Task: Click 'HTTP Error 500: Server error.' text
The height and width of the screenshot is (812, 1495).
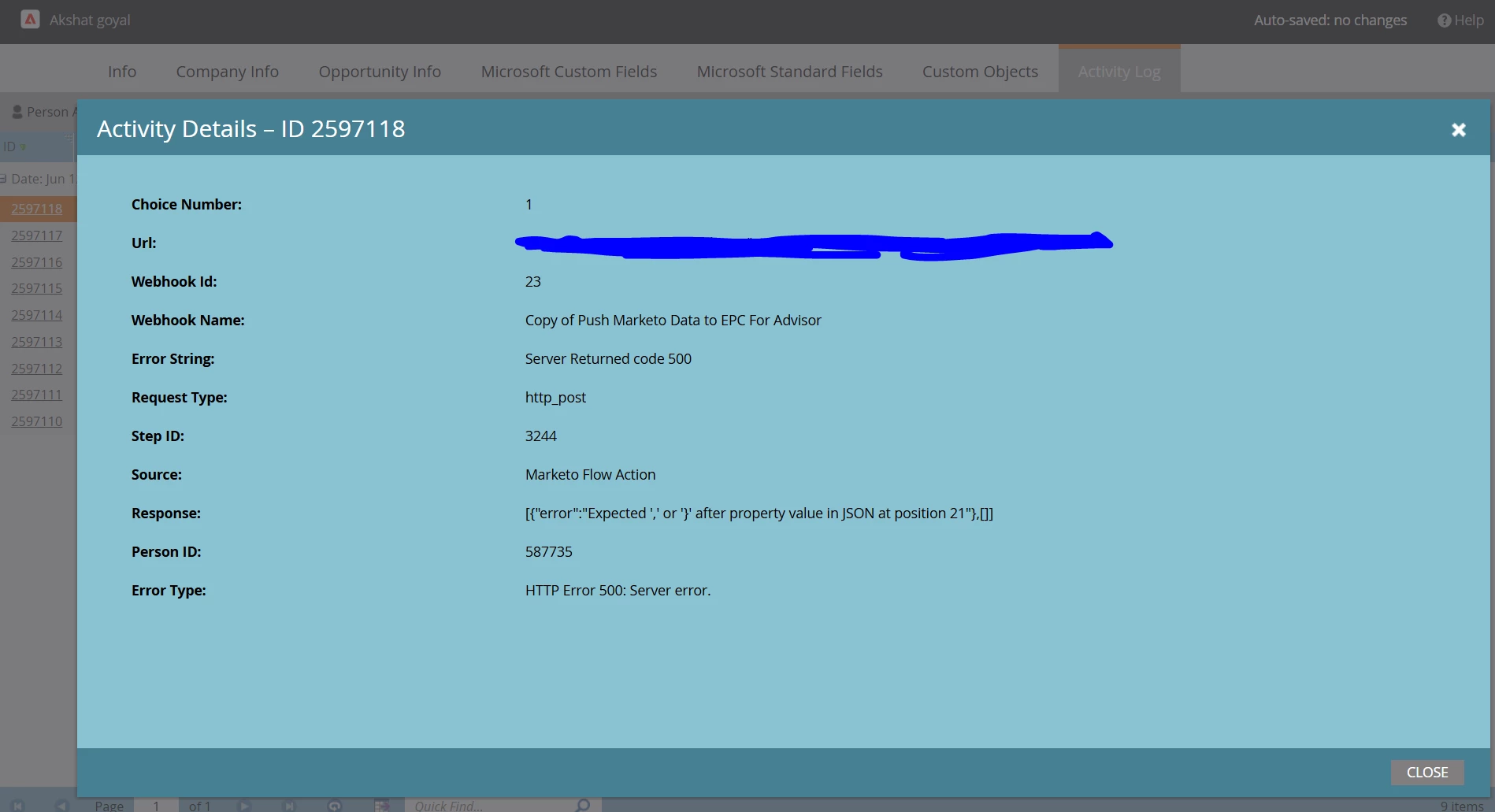Action: pyautogui.click(x=618, y=591)
